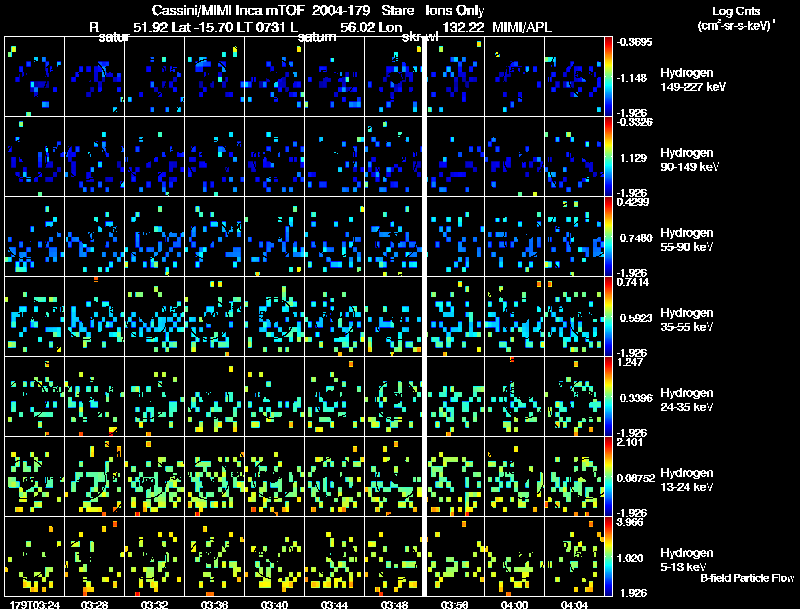Click the MIMI/APL credit text

point(521,27)
